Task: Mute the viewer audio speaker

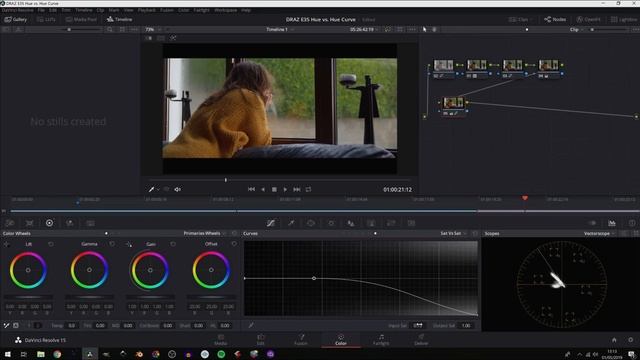Action: point(178,189)
